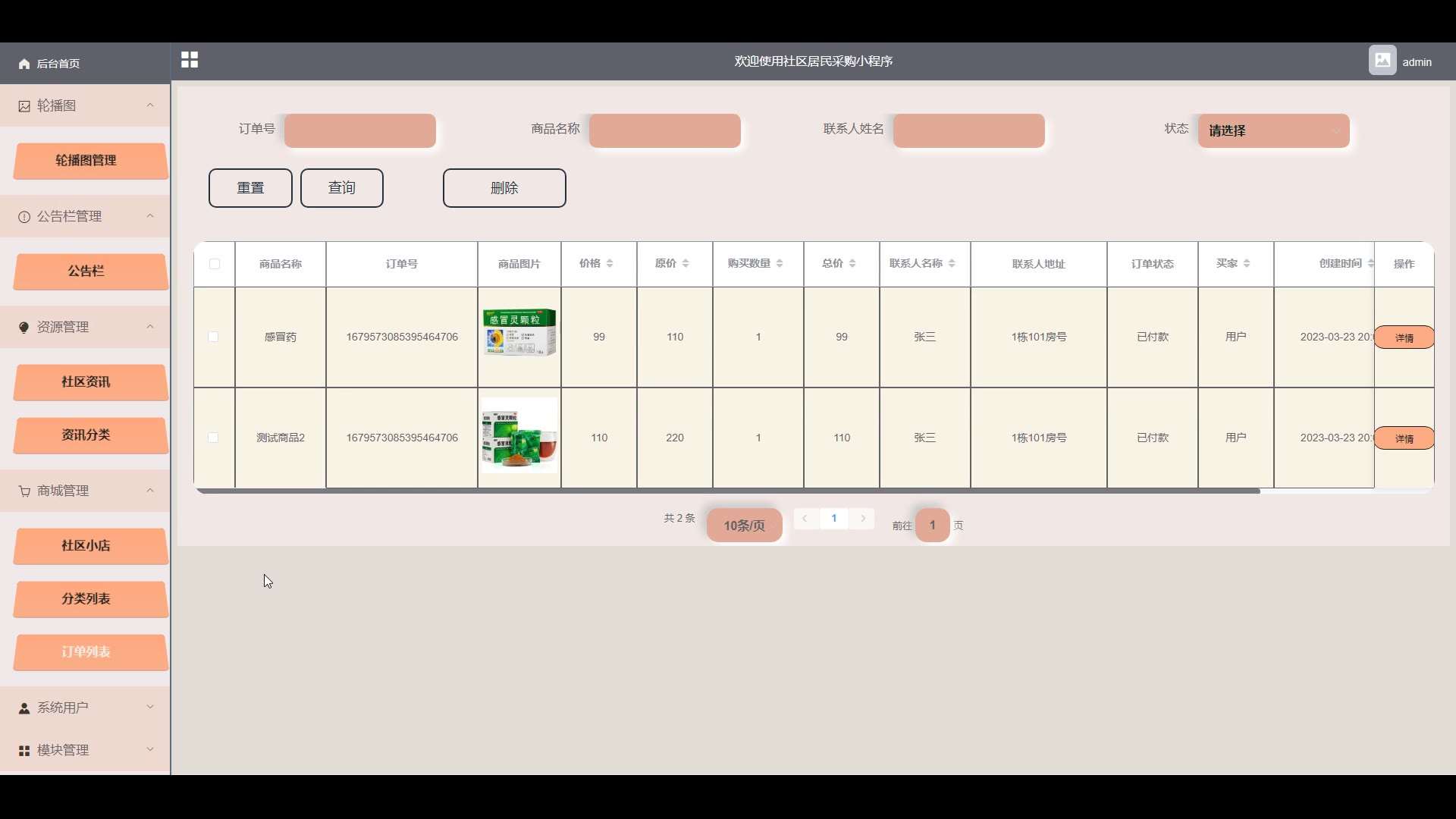Click the home icon beside 后台首页
The width and height of the screenshot is (1456, 819).
click(x=24, y=64)
